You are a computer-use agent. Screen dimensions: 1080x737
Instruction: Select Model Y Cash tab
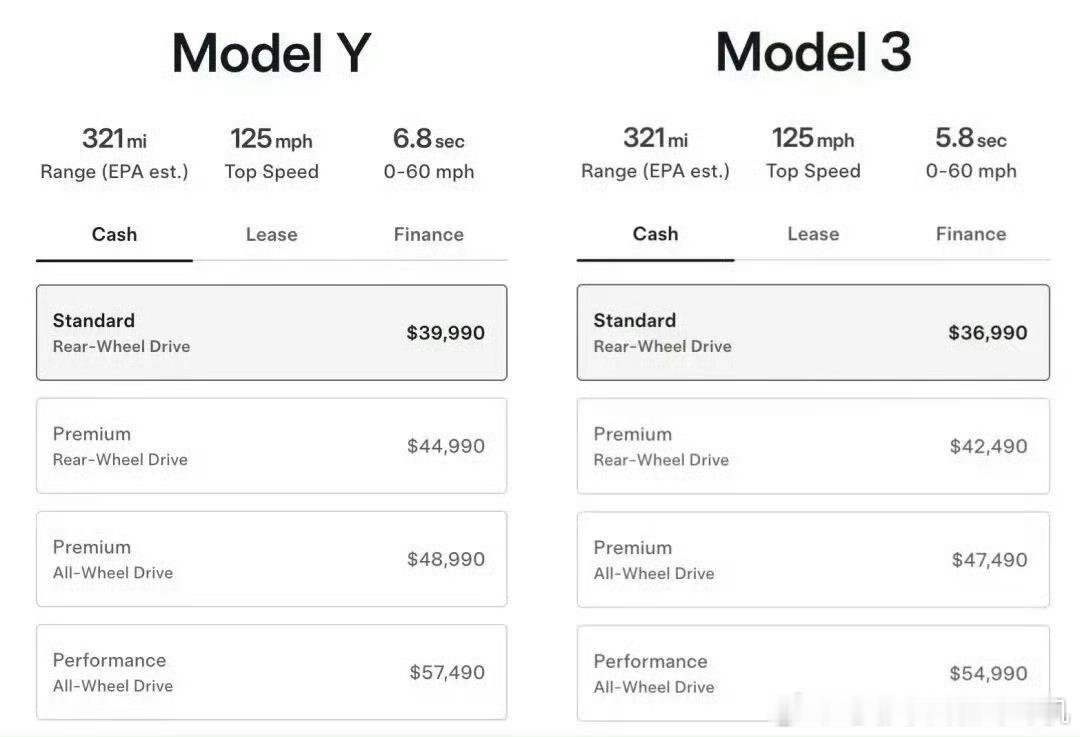tap(114, 235)
